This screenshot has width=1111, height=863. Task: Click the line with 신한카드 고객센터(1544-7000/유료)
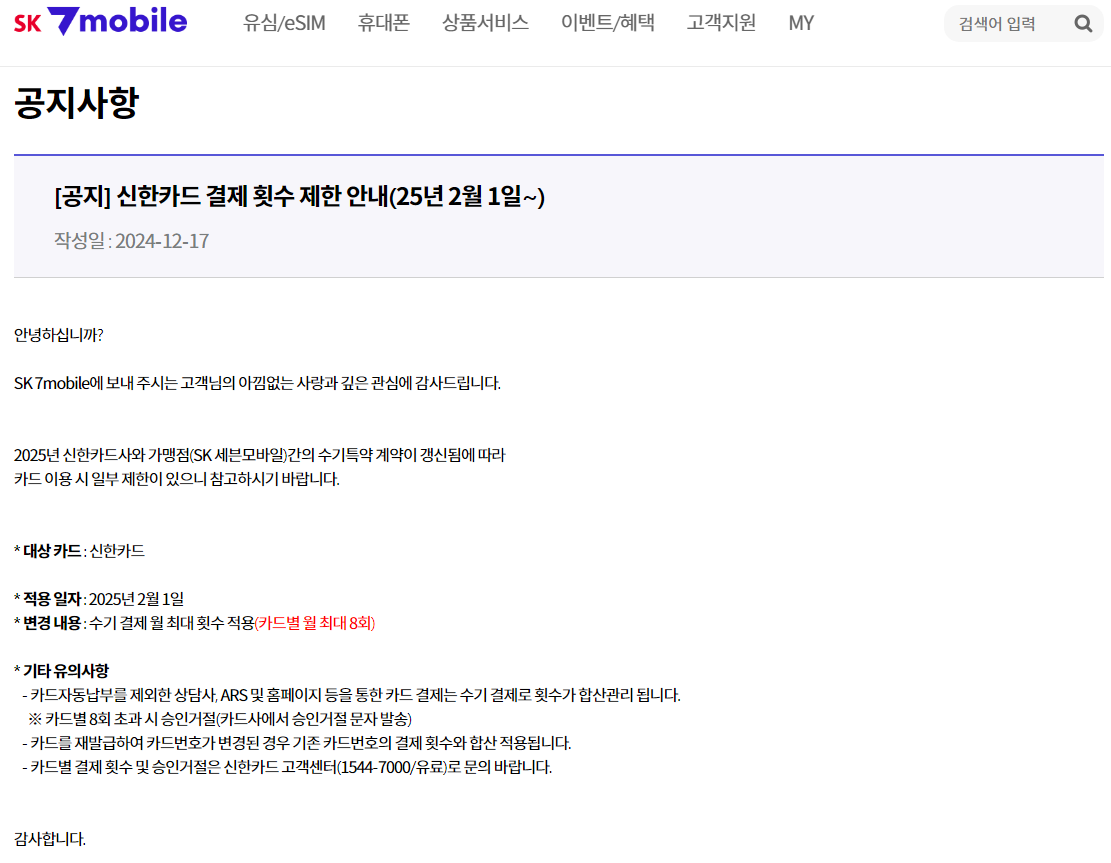[287, 767]
